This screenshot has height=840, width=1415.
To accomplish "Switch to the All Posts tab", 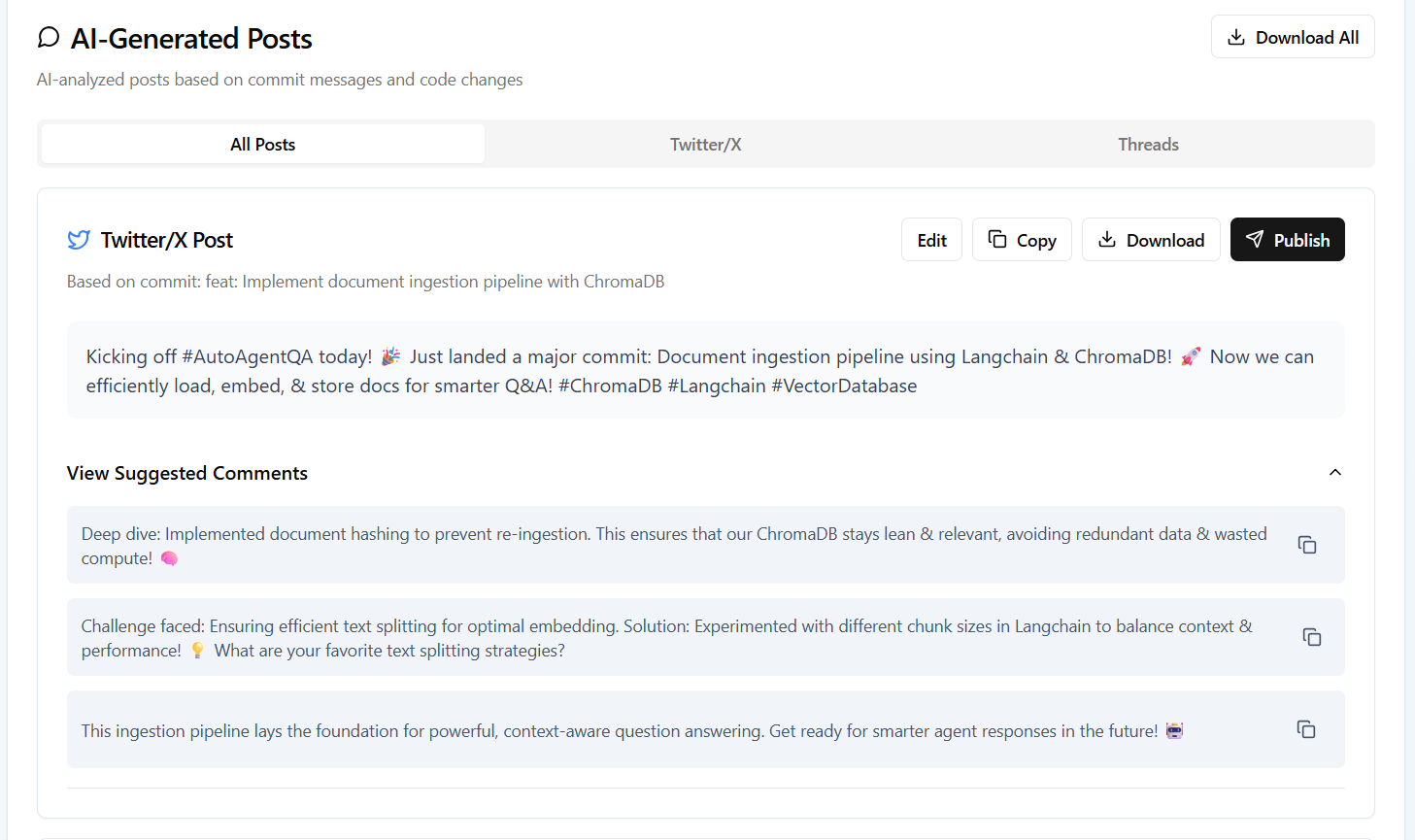I will click(263, 144).
